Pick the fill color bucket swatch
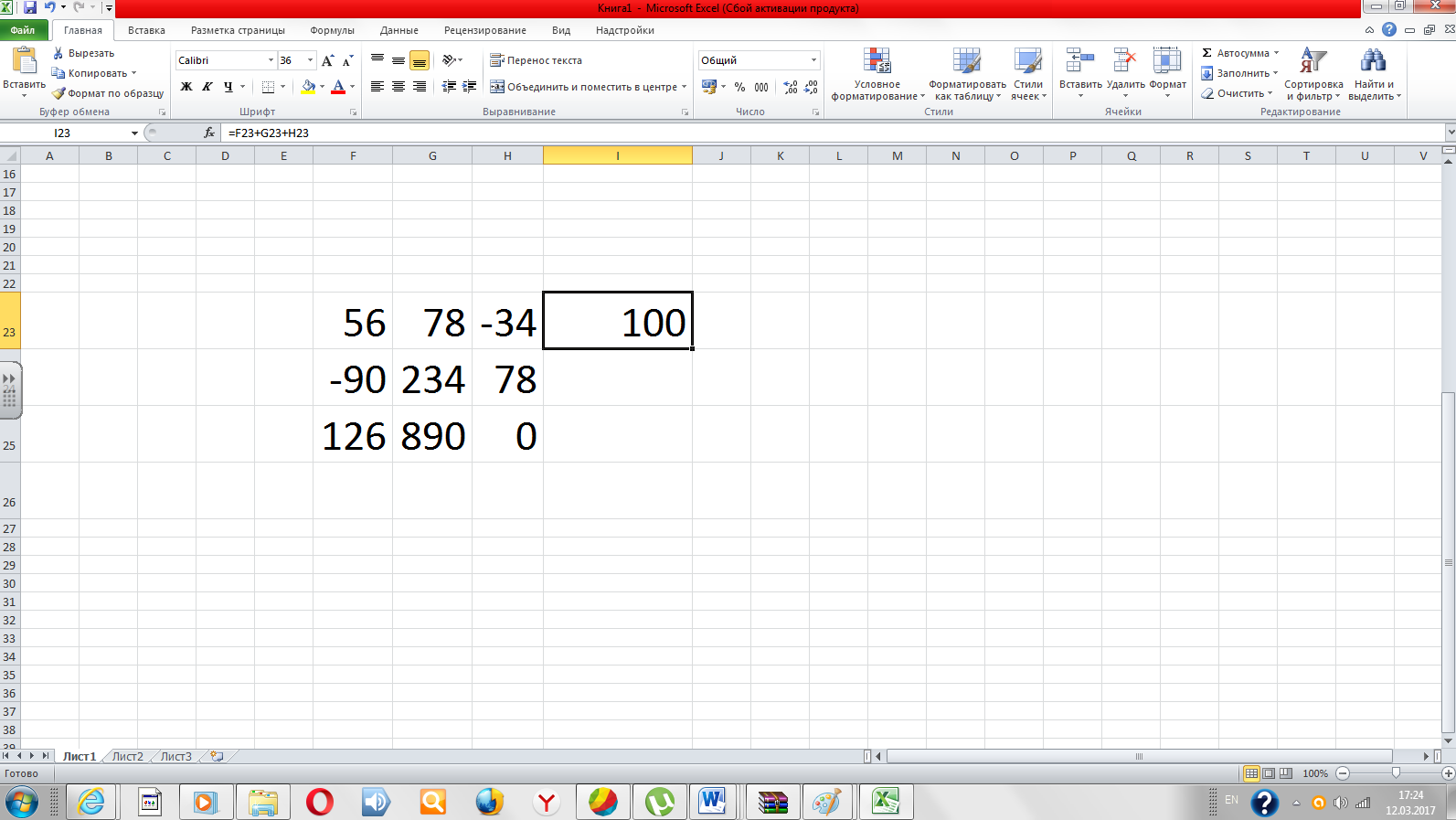Viewport: 1456px width, 820px height. coord(308,87)
